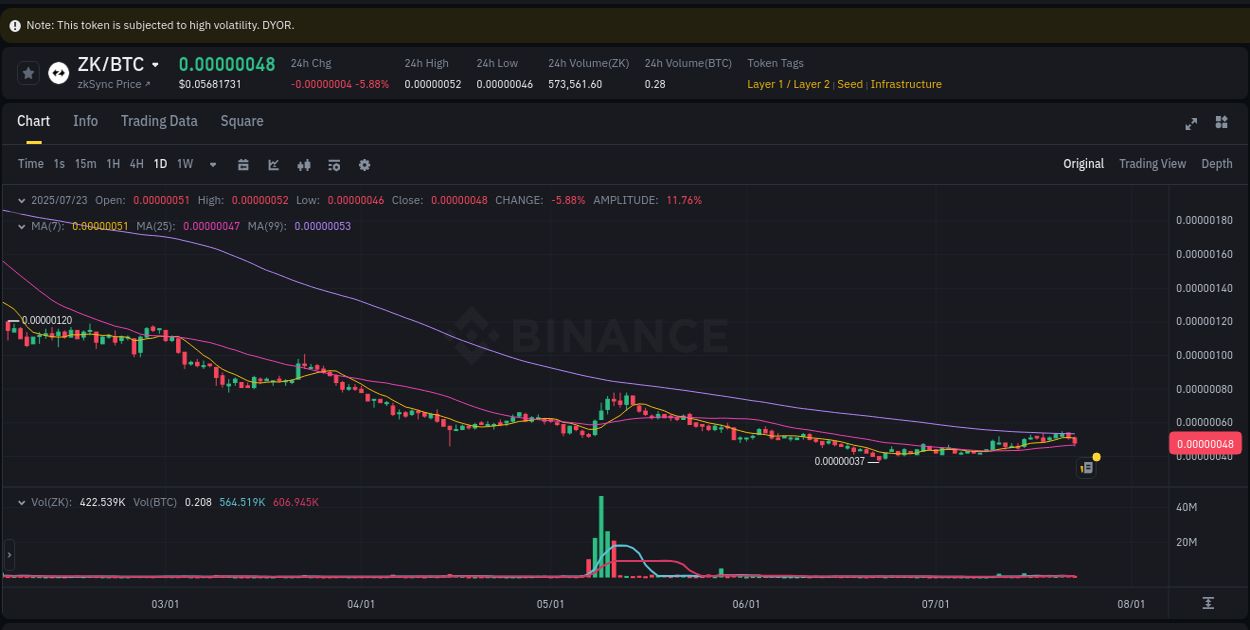Open extra timeframe options arrow
This screenshot has height=630, width=1250.
pos(211,164)
